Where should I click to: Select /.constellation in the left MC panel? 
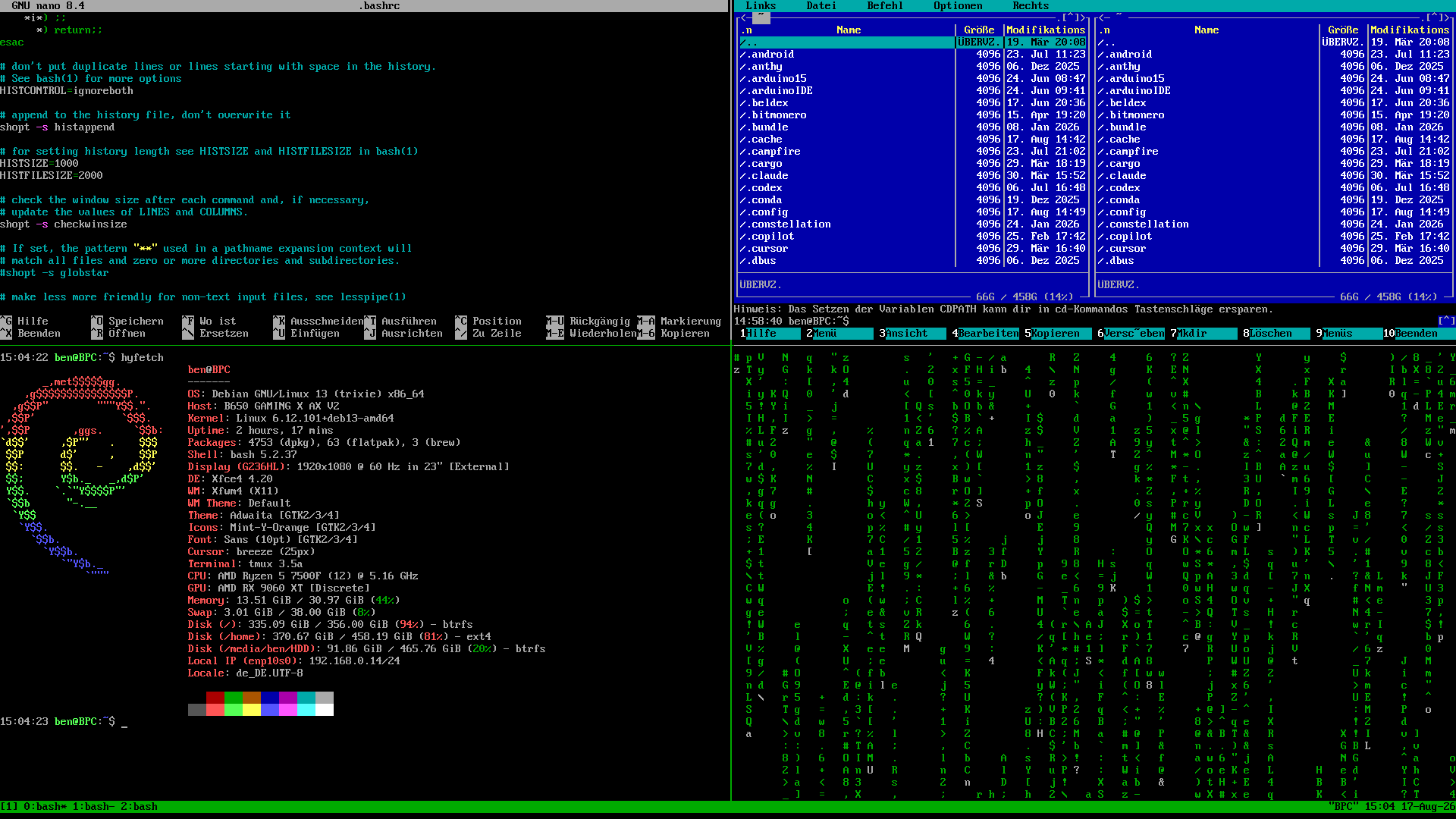[912, 224]
